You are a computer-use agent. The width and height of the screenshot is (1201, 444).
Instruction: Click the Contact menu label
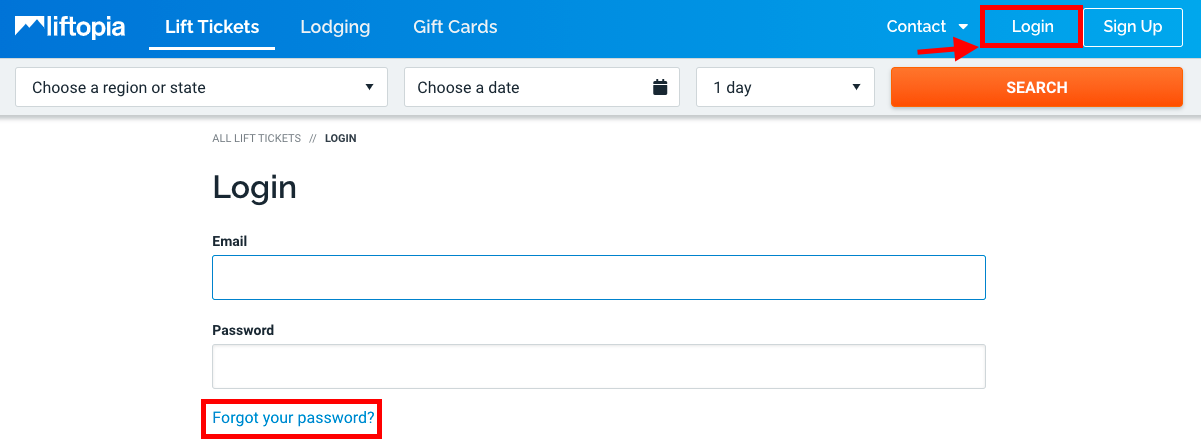(x=916, y=27)
